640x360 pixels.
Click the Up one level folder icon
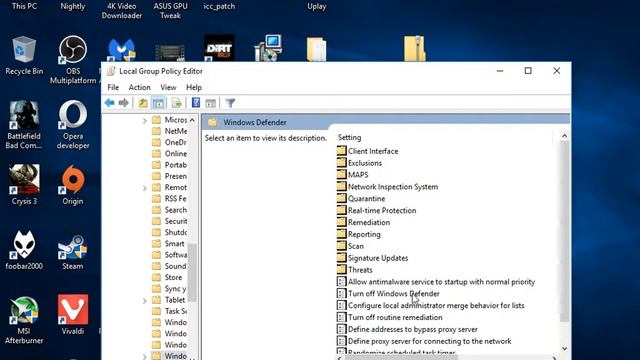[143, 103]
